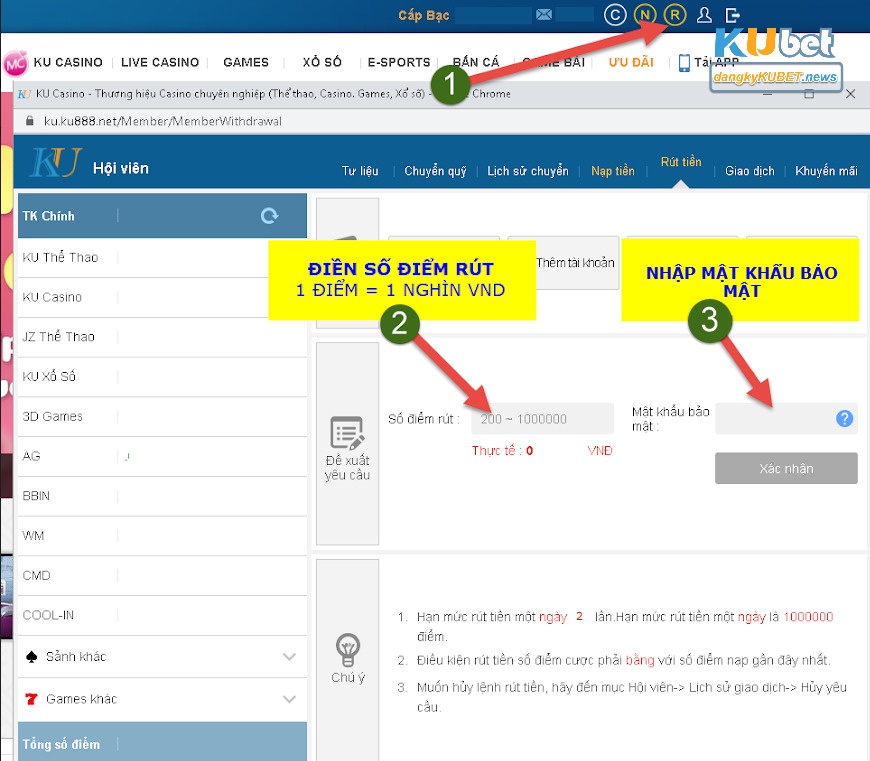Open the E-SPORTS menu
Image resolution: width=870 pixels, height=761 pixels.
pos(398,62)
